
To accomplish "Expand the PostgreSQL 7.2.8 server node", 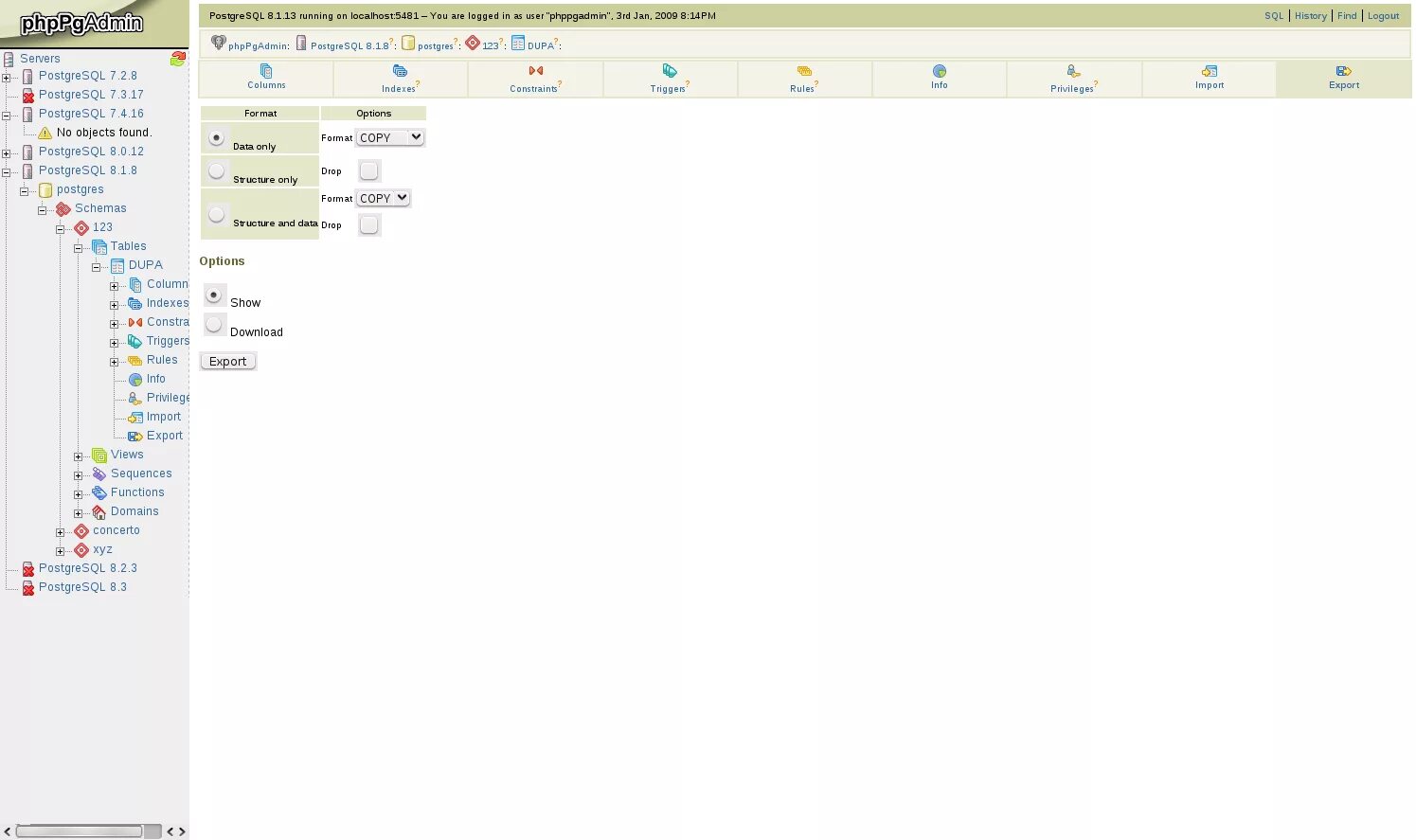I will click(7, 78).
